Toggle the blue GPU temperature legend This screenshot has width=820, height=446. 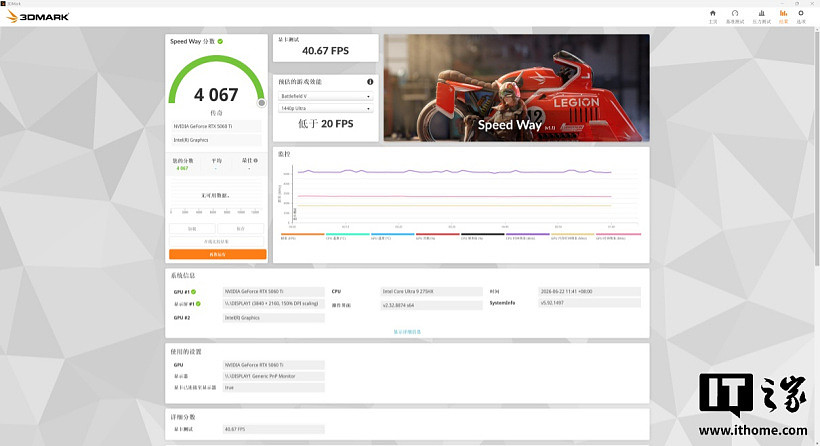click(392, 236)
